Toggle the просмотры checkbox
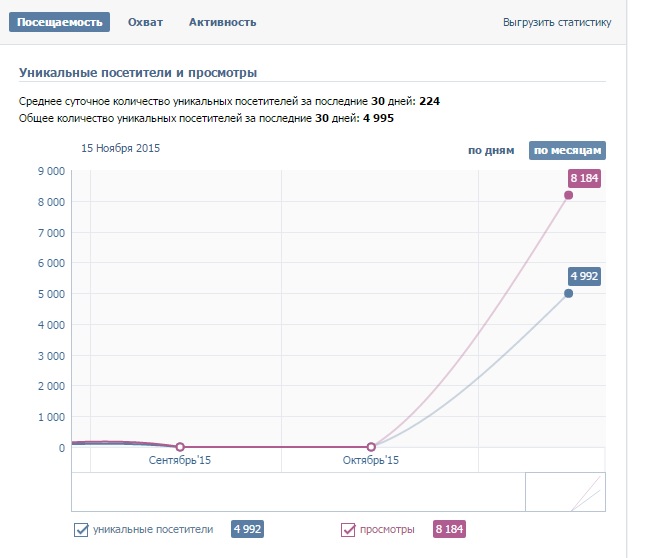 click(x=349, y=529)
